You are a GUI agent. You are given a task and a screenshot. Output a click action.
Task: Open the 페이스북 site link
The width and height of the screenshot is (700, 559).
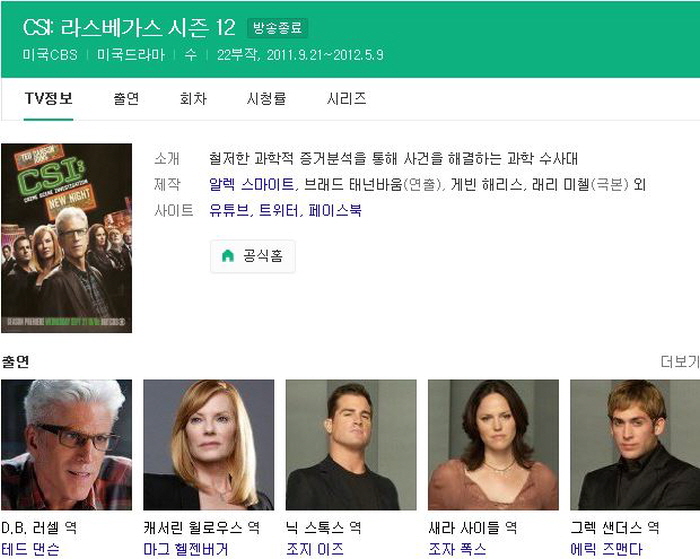335,210
